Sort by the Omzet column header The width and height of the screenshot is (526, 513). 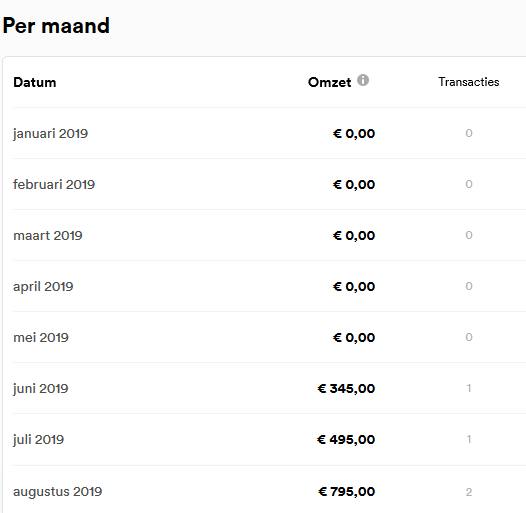tap(329, 83)
